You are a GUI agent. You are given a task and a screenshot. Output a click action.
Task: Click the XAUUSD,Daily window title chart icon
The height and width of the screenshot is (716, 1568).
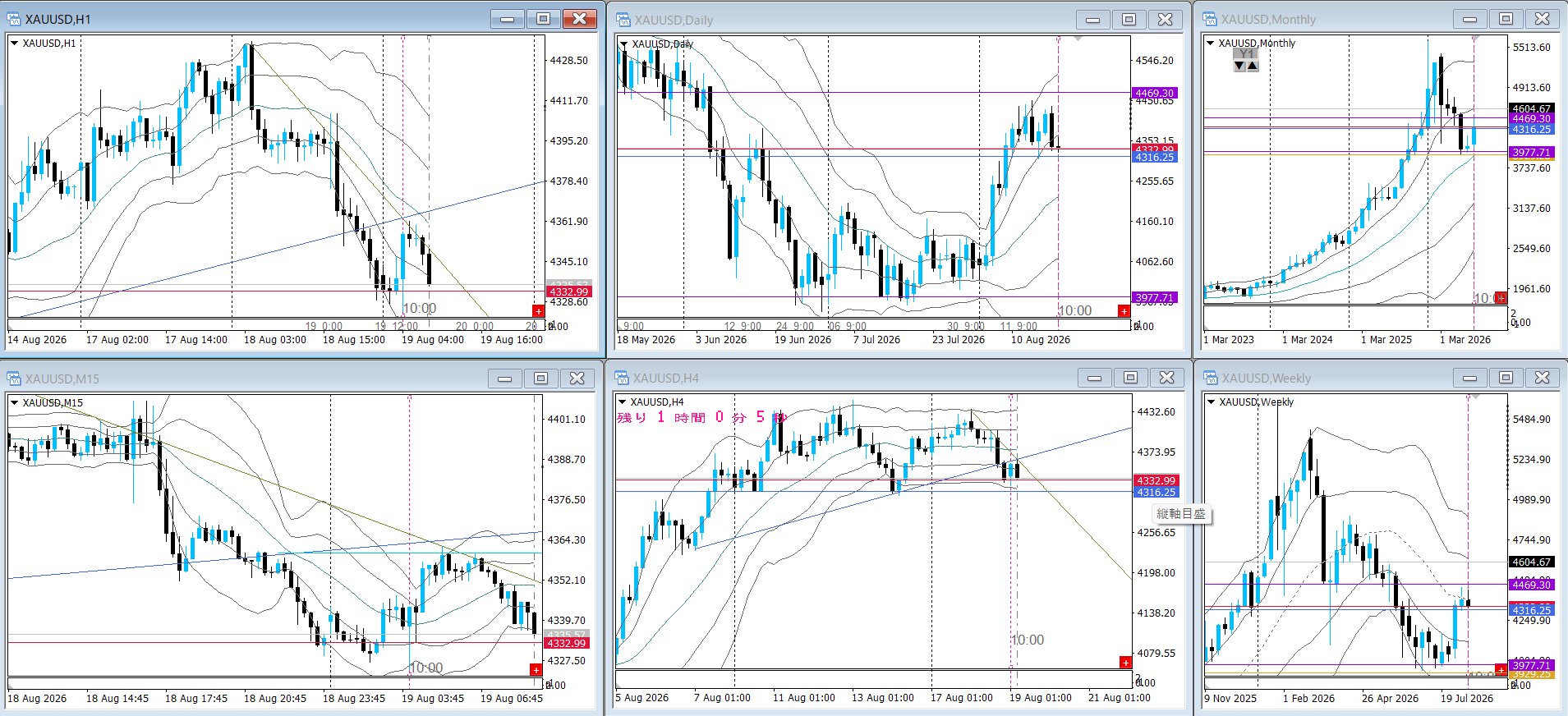tap(623, 20)
